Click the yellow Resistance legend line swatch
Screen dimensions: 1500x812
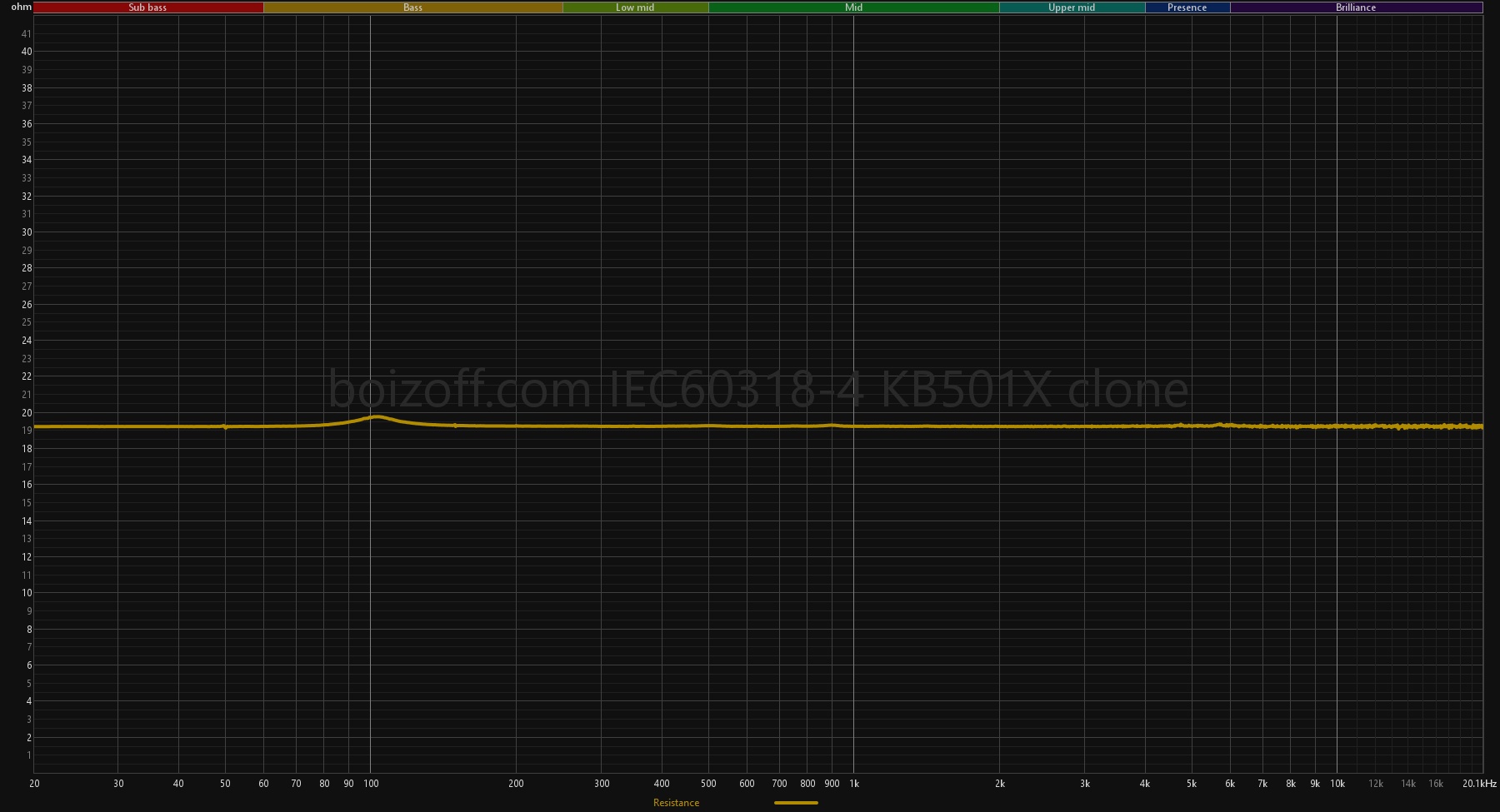click(x=796, y=803)
